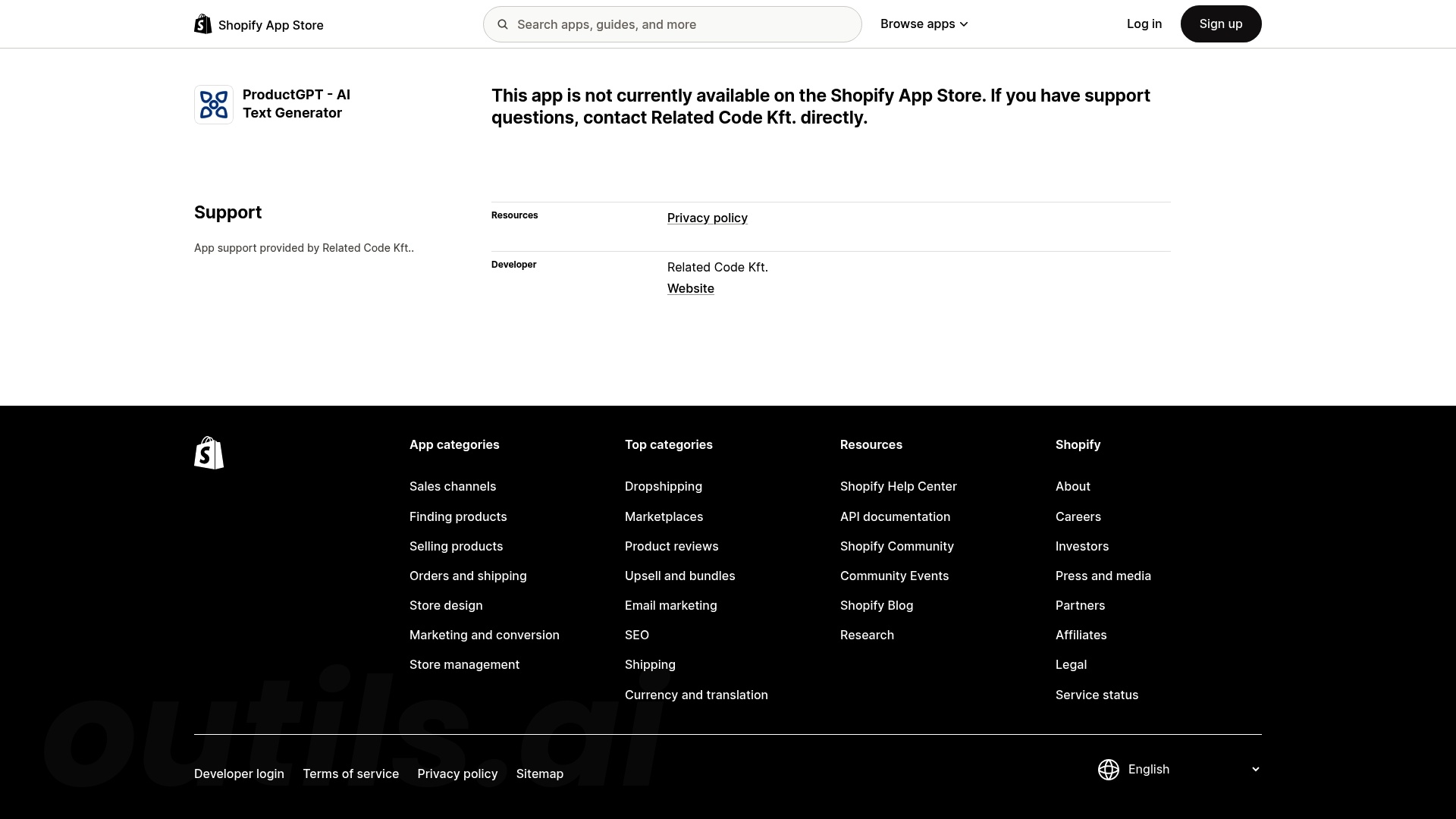Open Affiliates link in footer
Image resolution: width=1456 pixels, height=819 pixels.
click(1081, 635)
